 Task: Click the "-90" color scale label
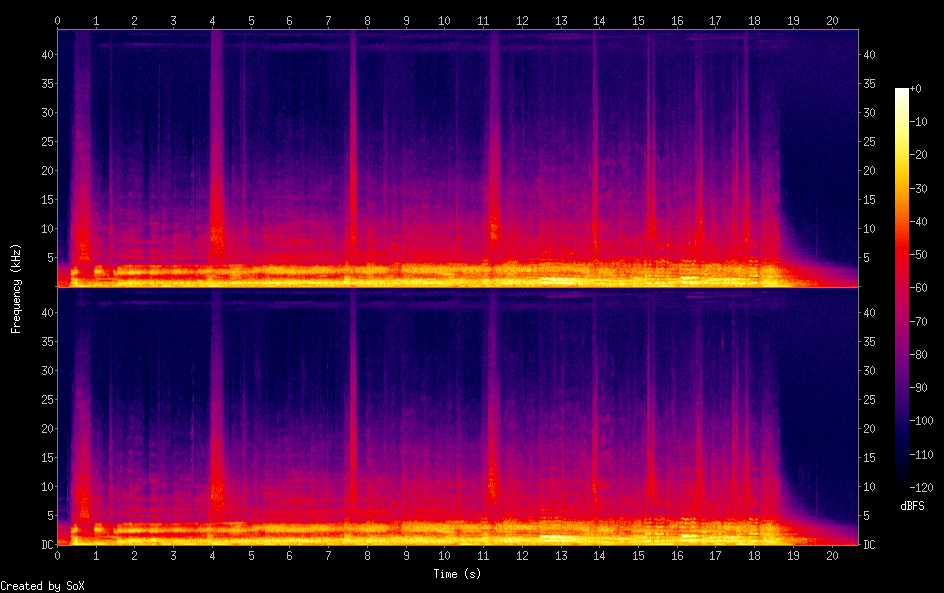coord(918,388)
